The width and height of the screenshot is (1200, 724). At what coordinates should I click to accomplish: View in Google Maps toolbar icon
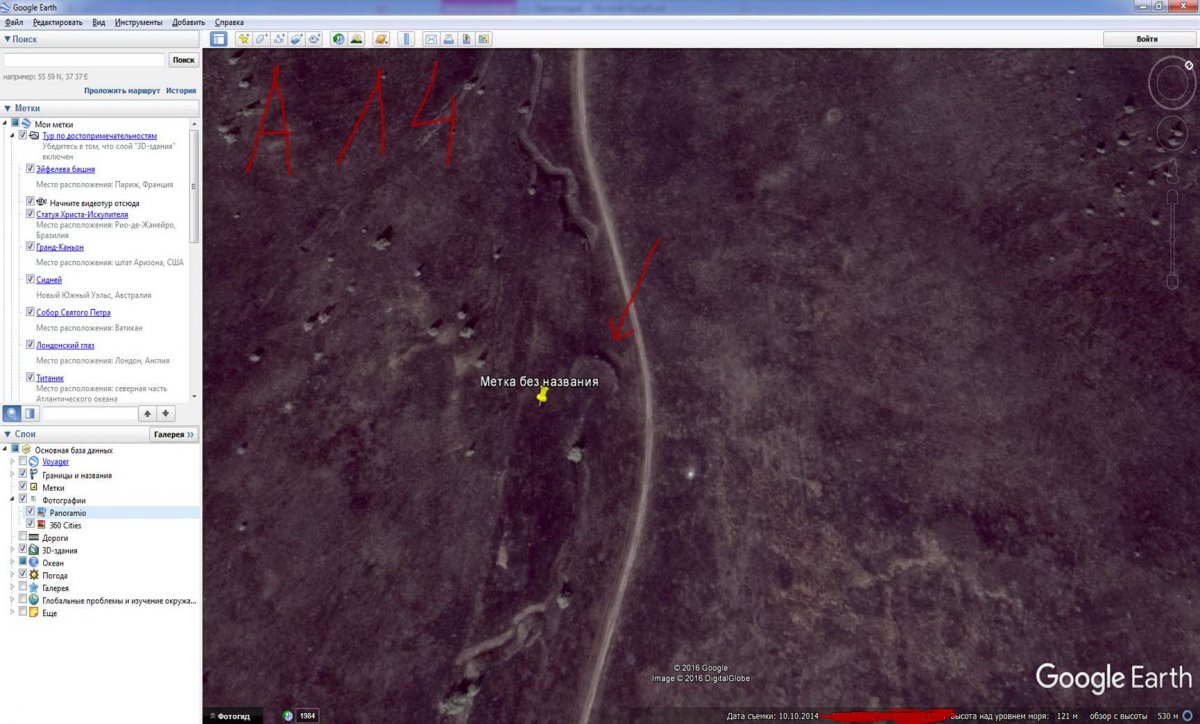tap(485, 39)
